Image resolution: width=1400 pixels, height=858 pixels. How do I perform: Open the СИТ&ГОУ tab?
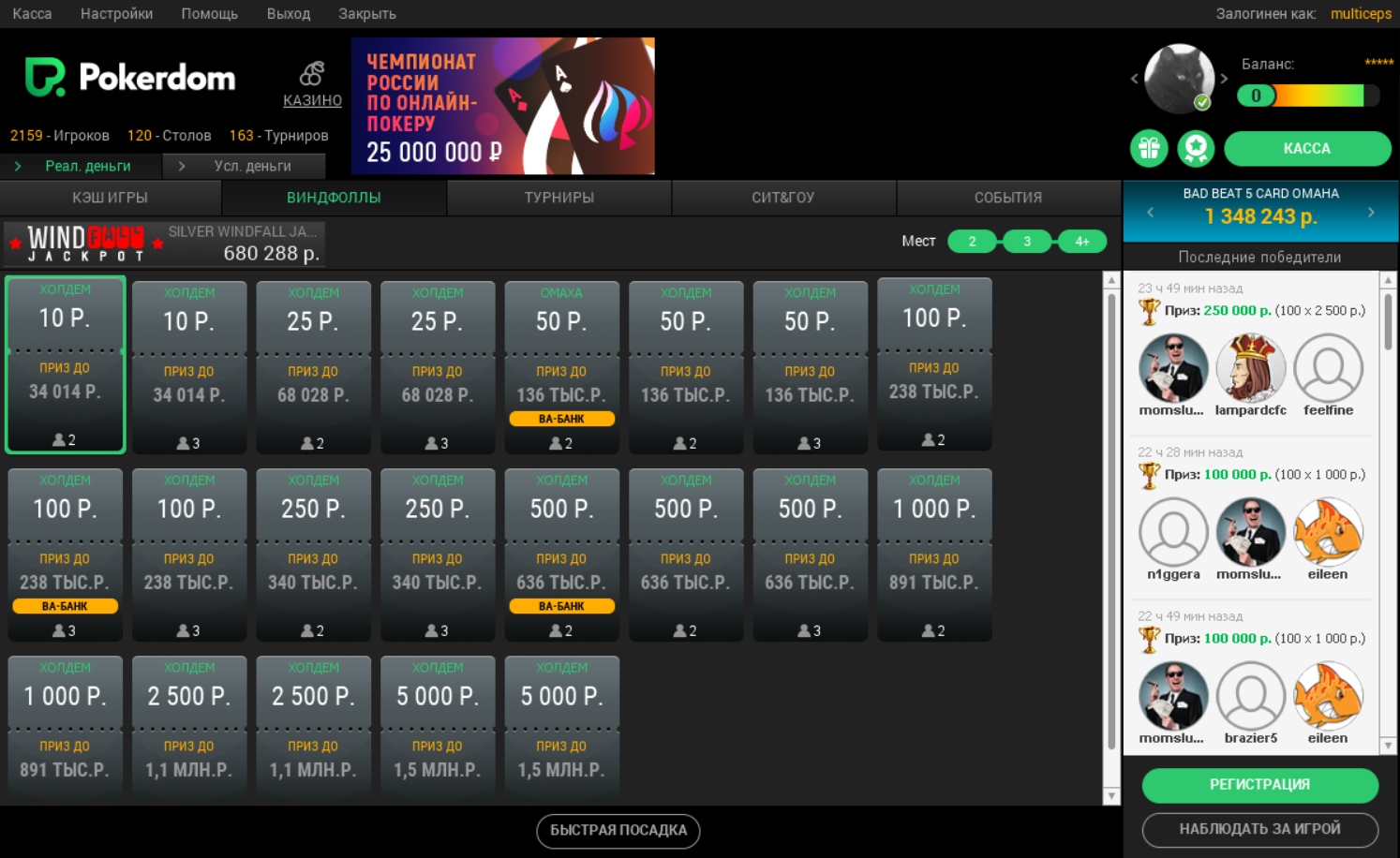pos(783,198)
